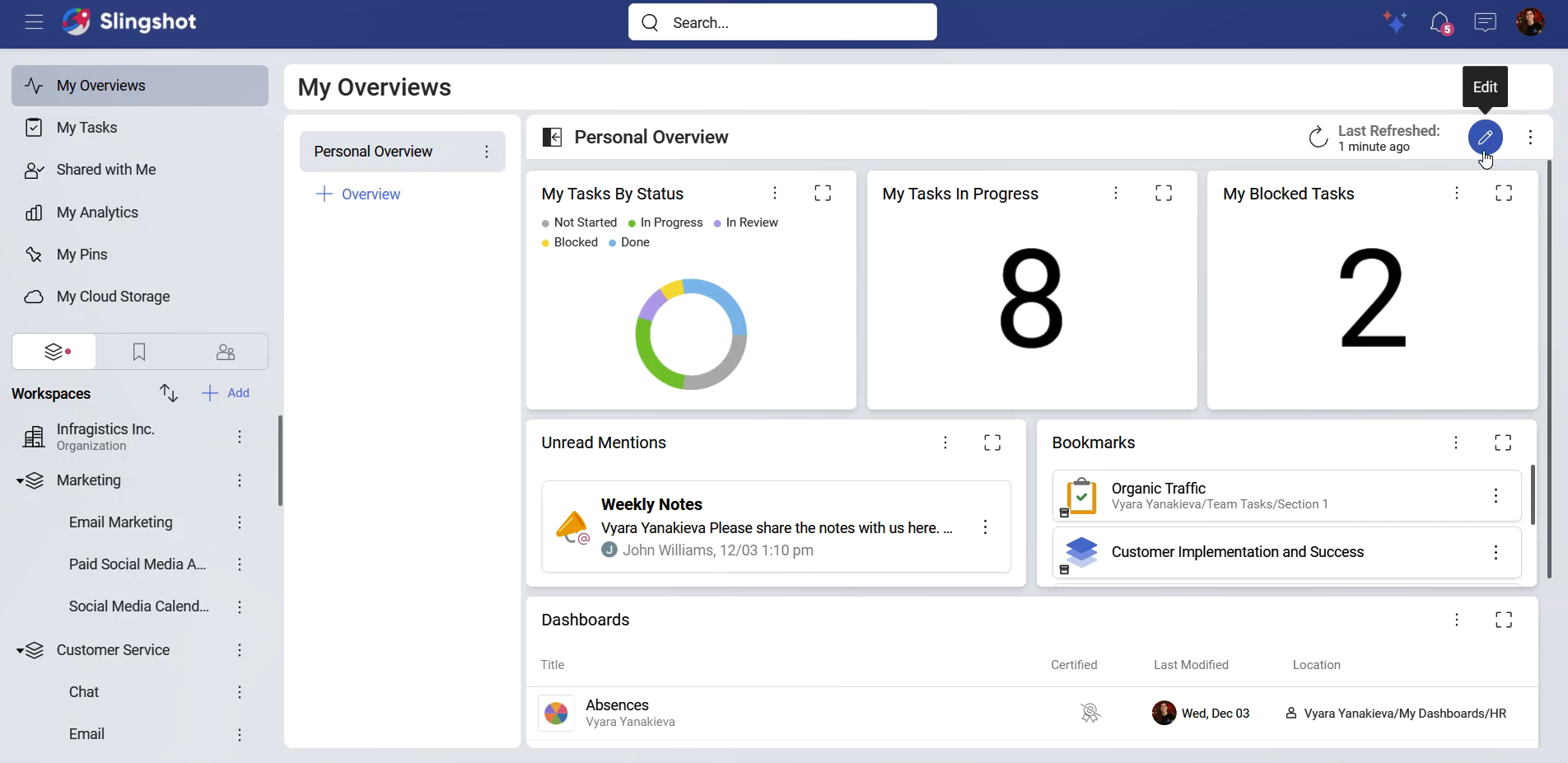Toggle the Not Started legend item
1568x763 pixels.
click(579, 222)
